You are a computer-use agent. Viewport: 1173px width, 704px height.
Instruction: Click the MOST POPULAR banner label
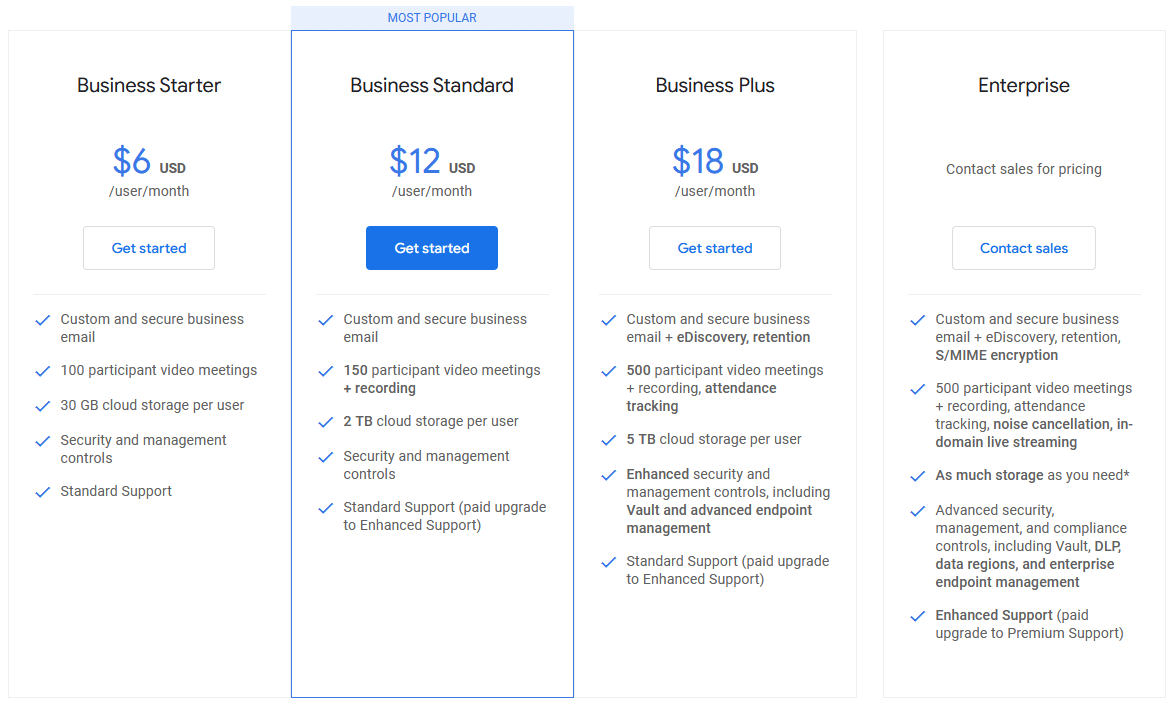(x=432, y=18)
